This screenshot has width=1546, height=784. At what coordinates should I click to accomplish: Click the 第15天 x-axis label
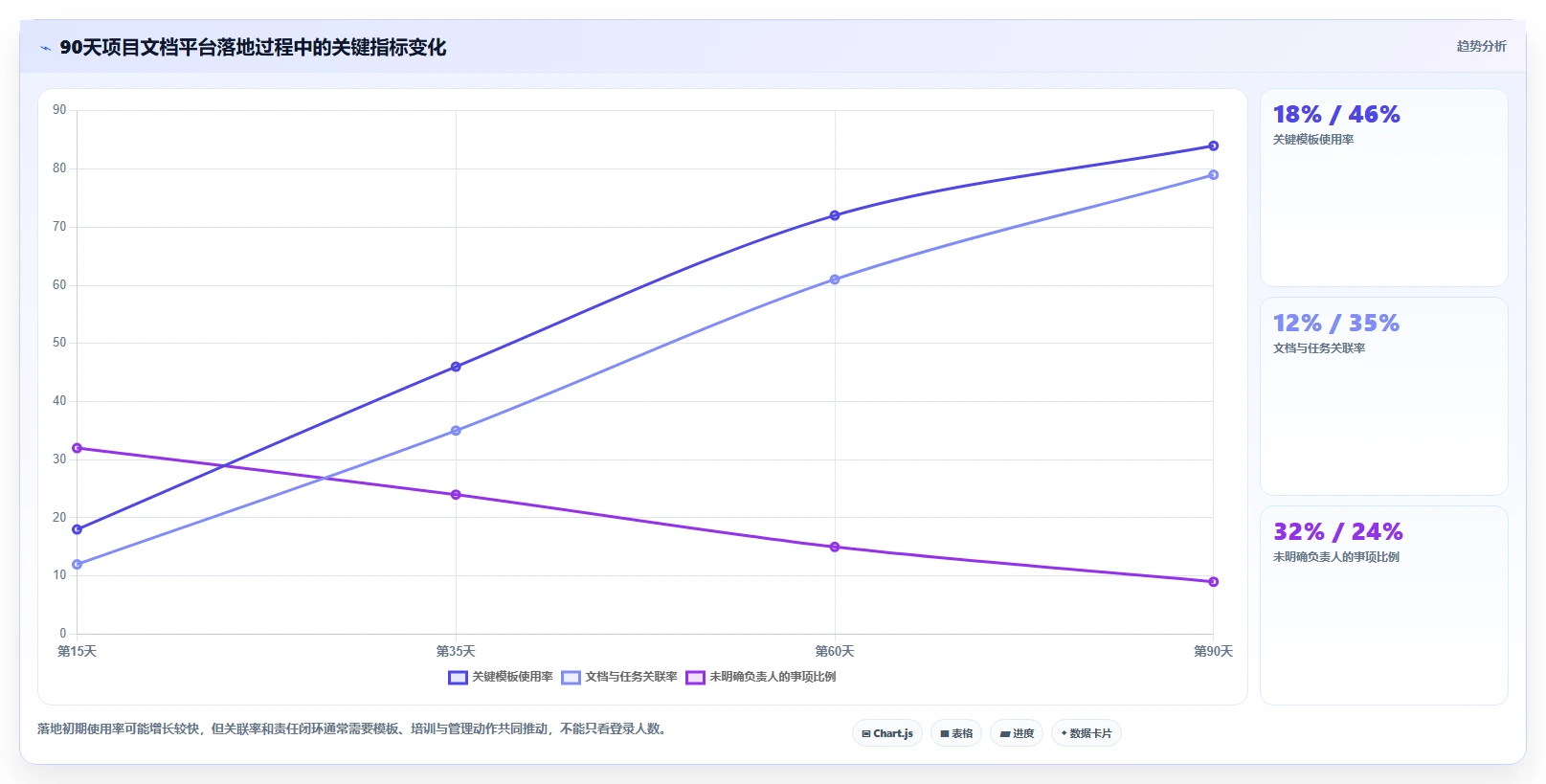tap(78, 651)
